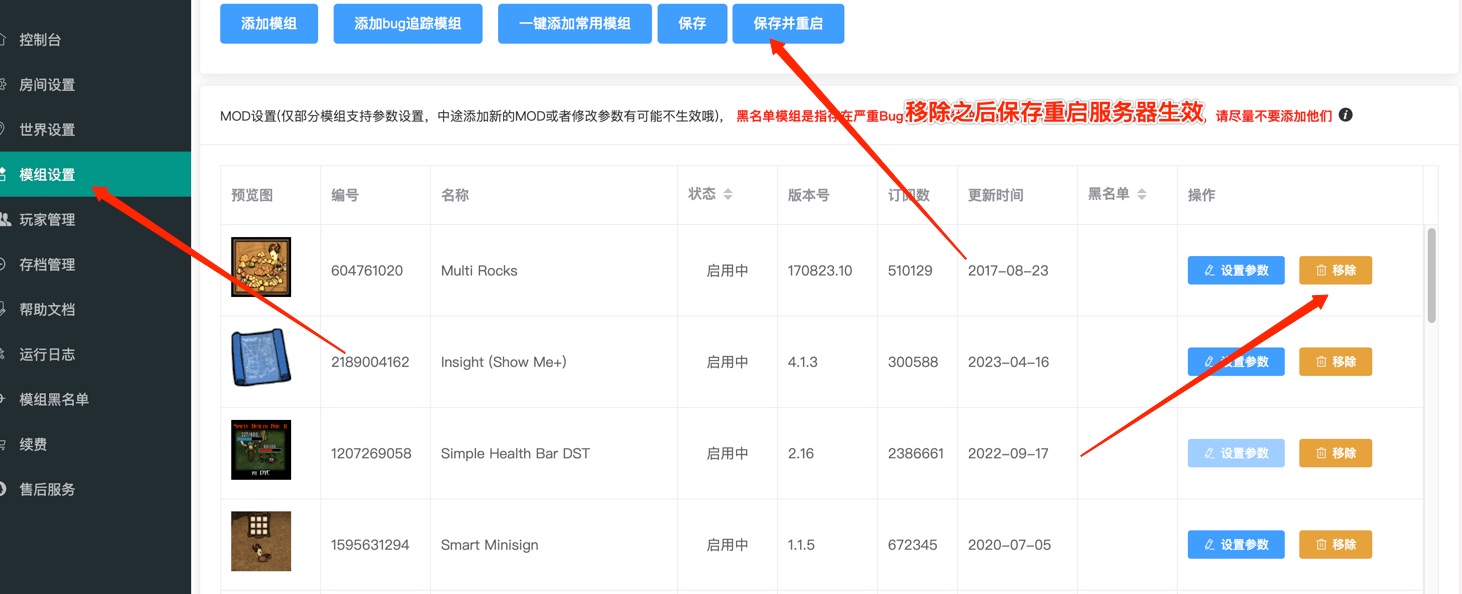Click the 添加模组 button
This screenshot has width=1462, height=594.
[x=269, y=23]
